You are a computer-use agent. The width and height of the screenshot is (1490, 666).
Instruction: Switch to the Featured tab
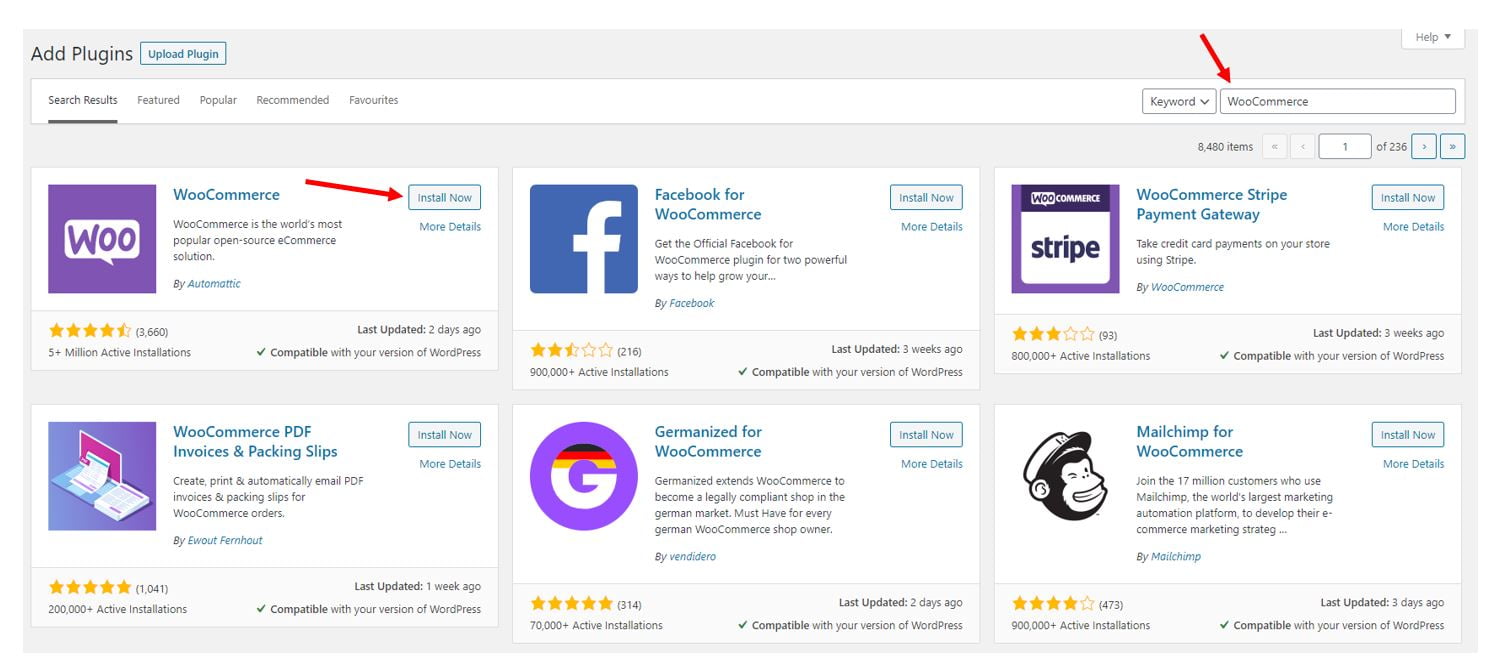click(158, 100)
